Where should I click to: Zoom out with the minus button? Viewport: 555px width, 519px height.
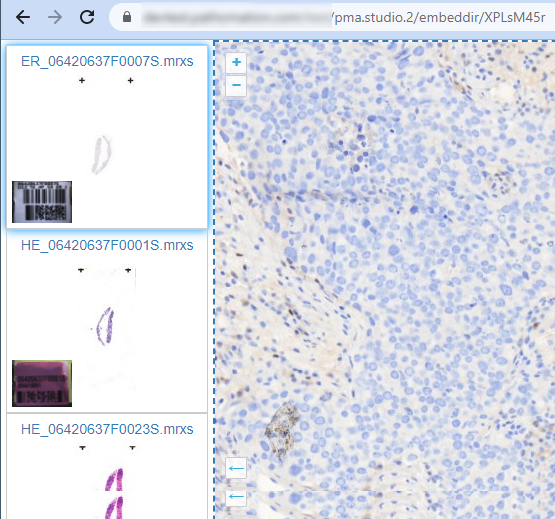[236, 85]
